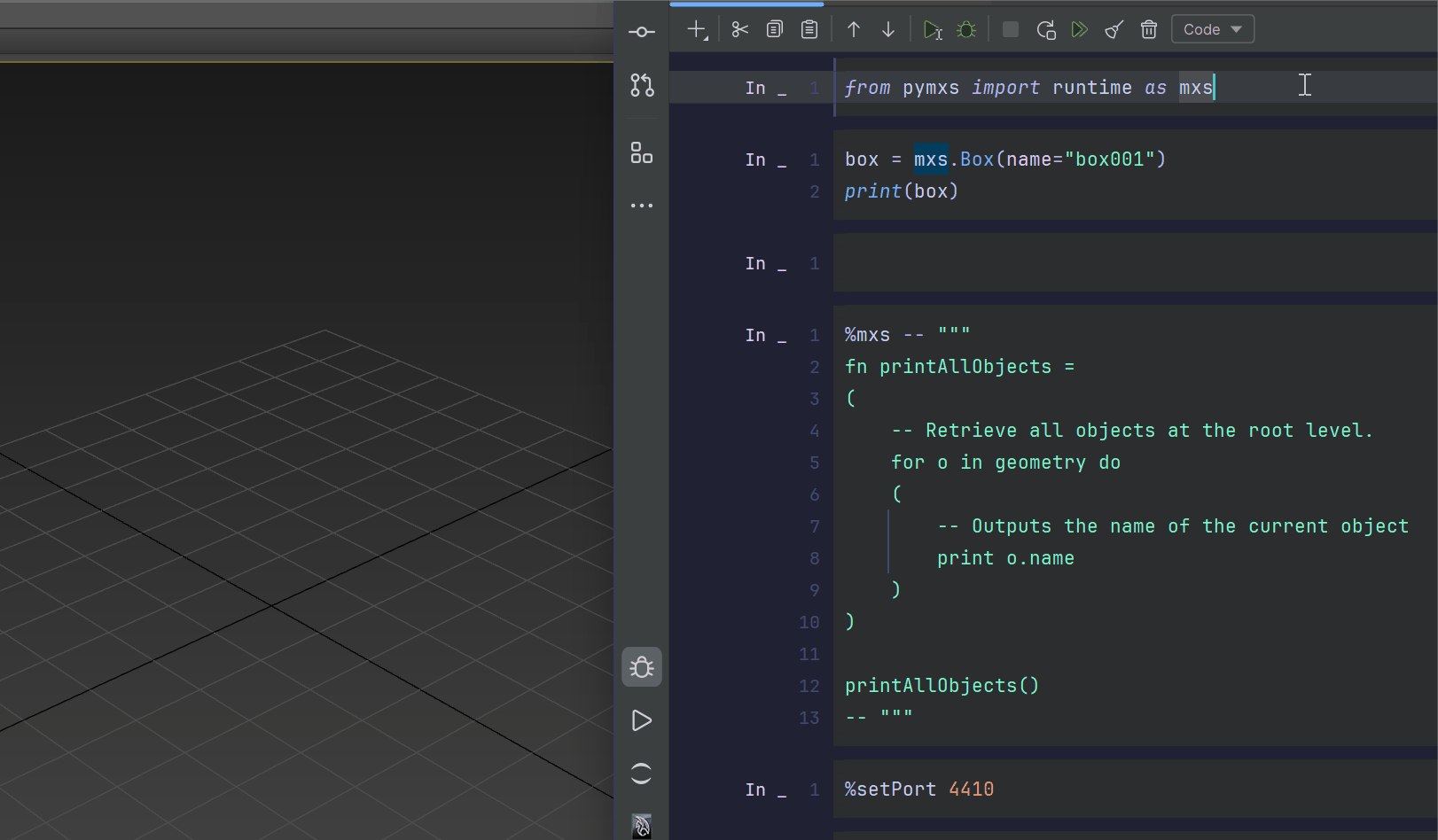
Task: Click the In _ label of %setPort cell
Action: pos(765,789)
